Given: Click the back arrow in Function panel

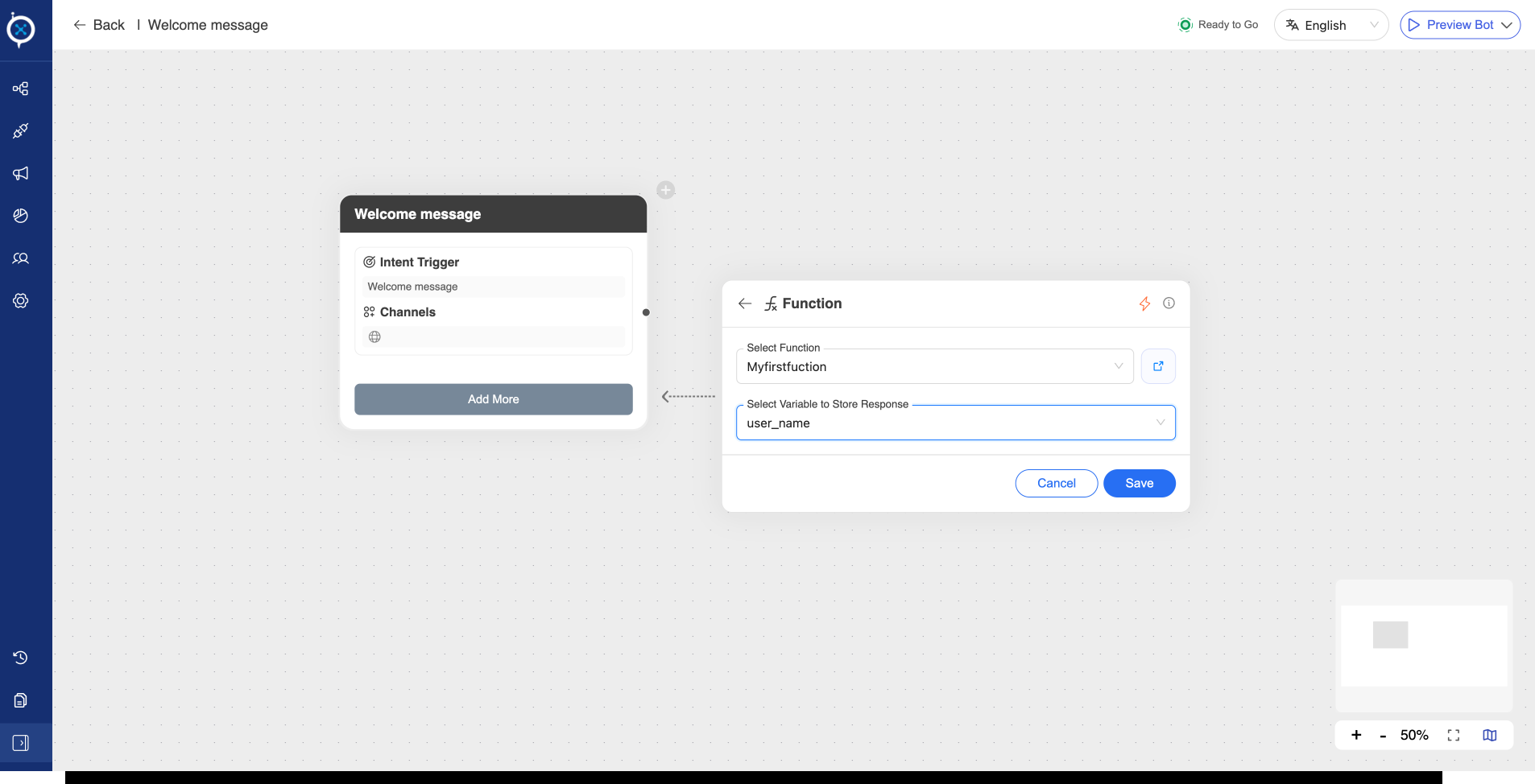Looking at the screenshot, I should pyautogui.click(x=745, y=303).
